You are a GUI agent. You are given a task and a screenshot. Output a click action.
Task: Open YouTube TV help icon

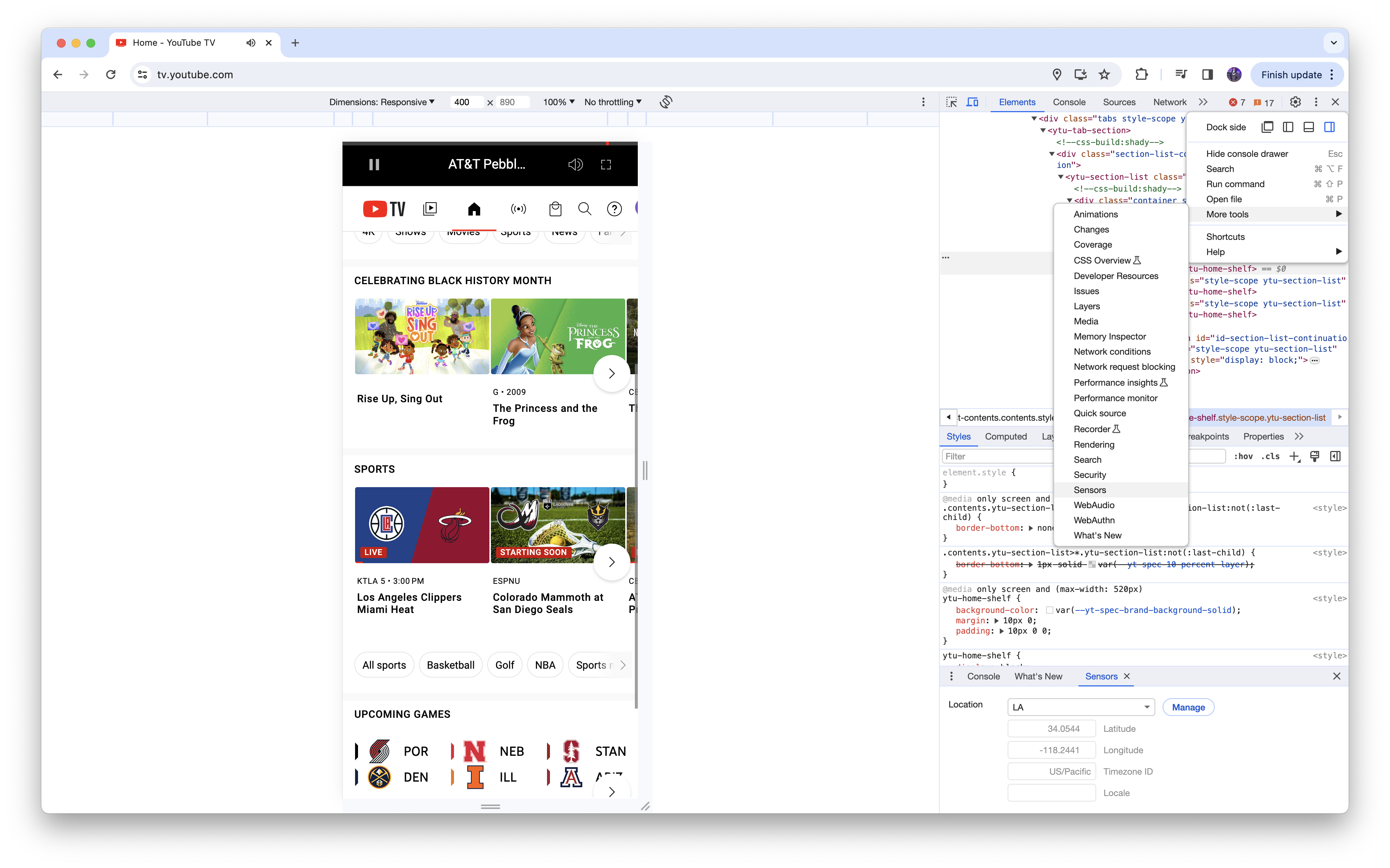point(614,209)
